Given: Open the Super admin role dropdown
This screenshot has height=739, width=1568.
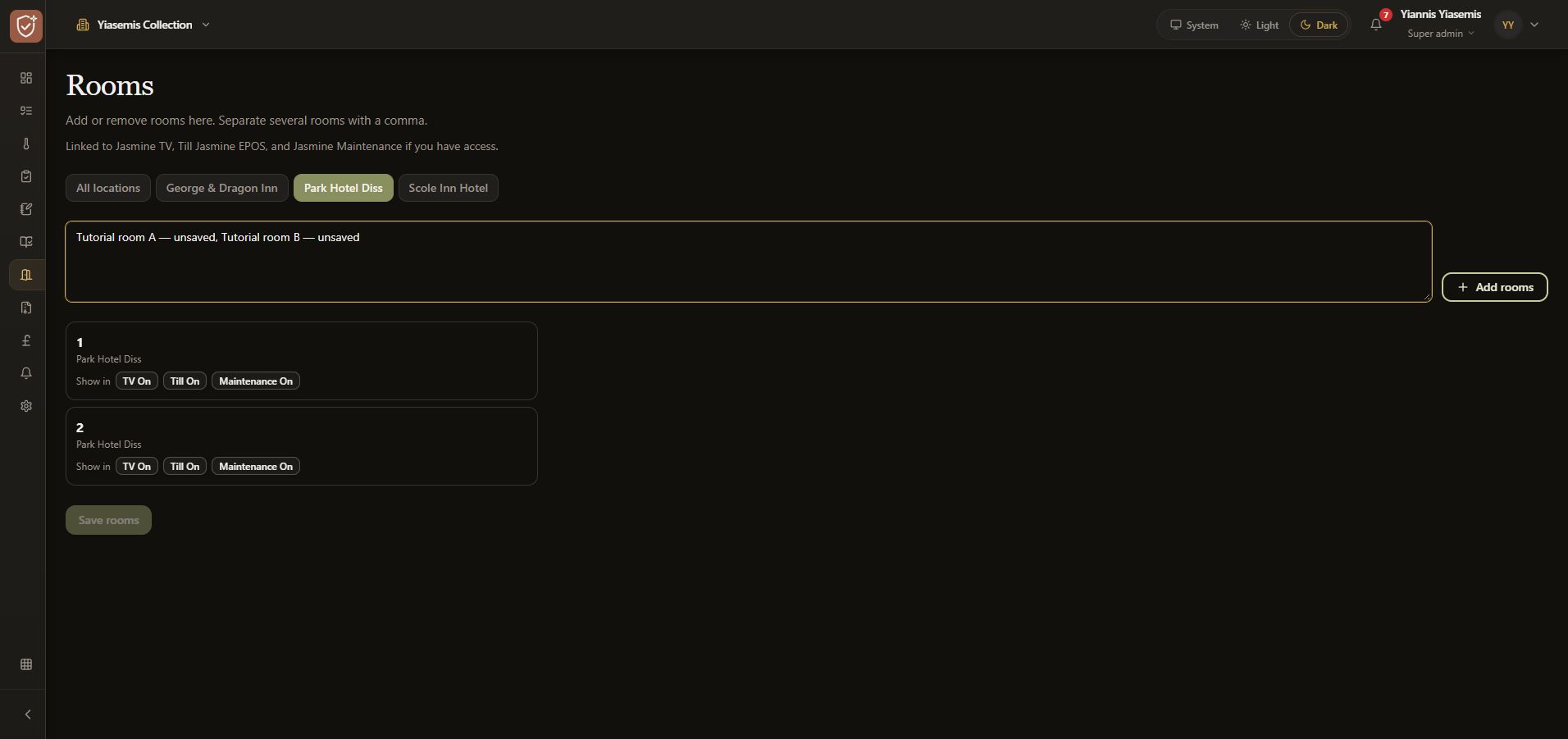Looking at the screenshot, I should pos(1440,34).
